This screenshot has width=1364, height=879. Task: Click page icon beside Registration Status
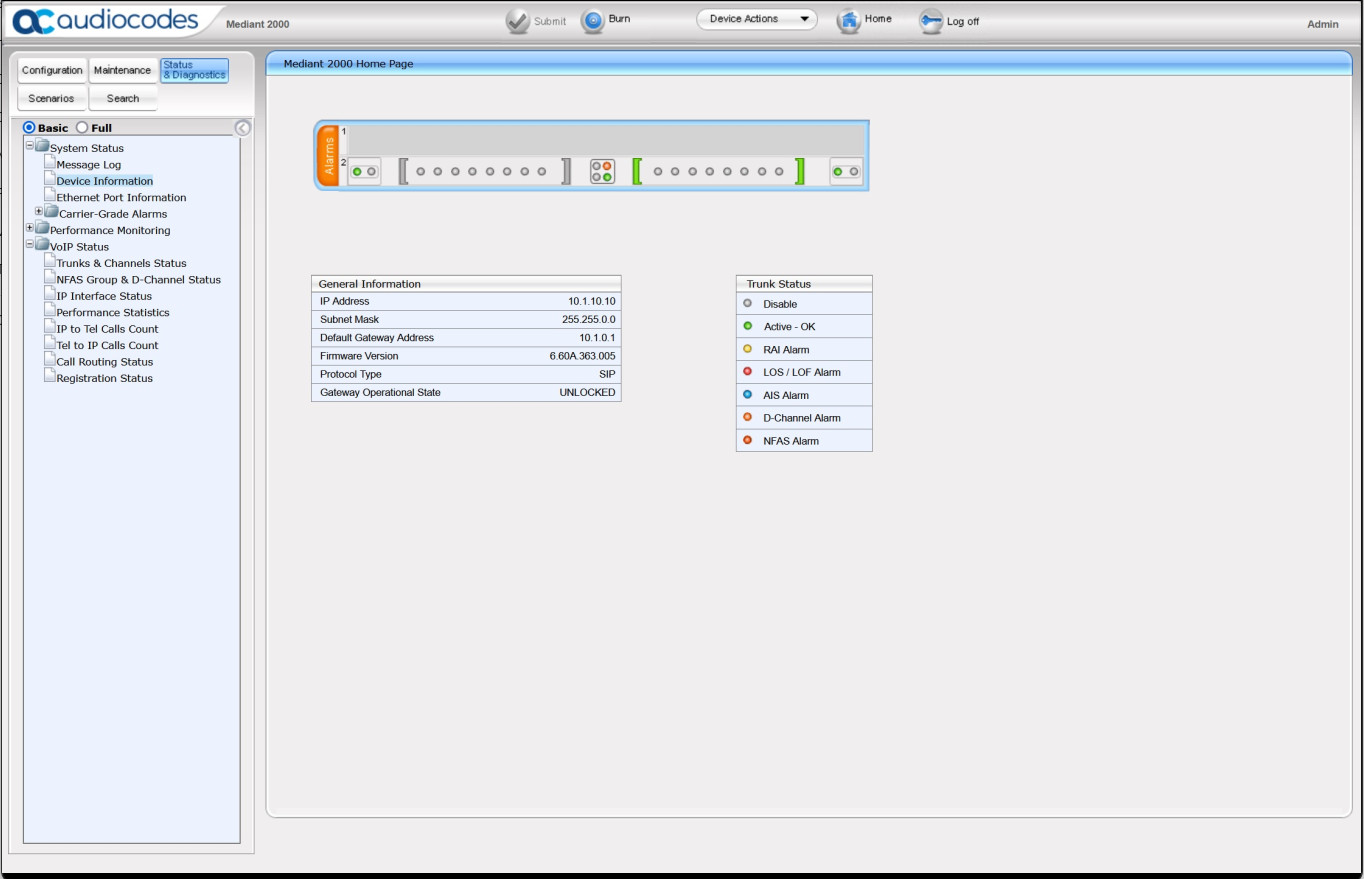(49, 377)
